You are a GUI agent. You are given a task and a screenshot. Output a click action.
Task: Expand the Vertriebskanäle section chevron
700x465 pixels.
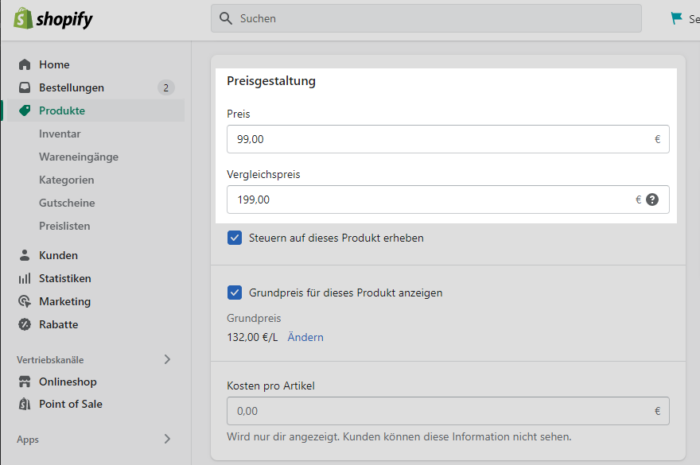(167, 359)
